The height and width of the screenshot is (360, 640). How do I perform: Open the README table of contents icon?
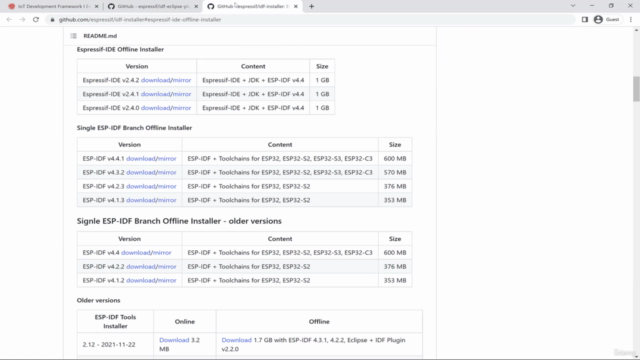pyautogui.click(x=73, y=36)
